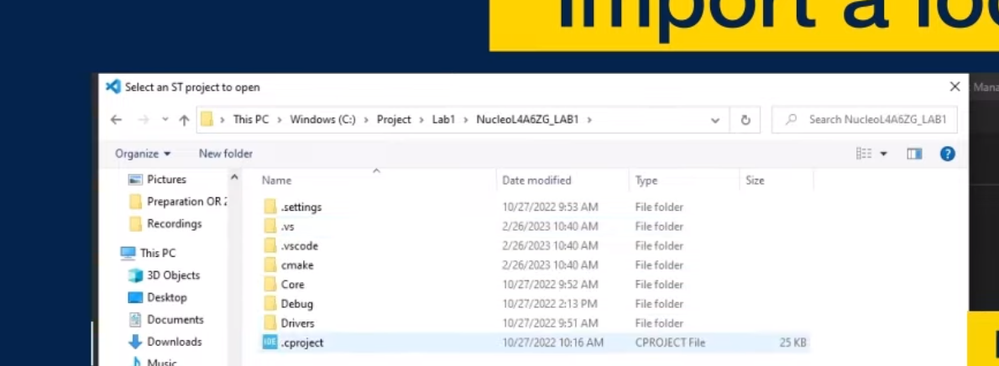Go back with the left arrow
Viewport: 999px width, 366px height.
coord(116,120)
